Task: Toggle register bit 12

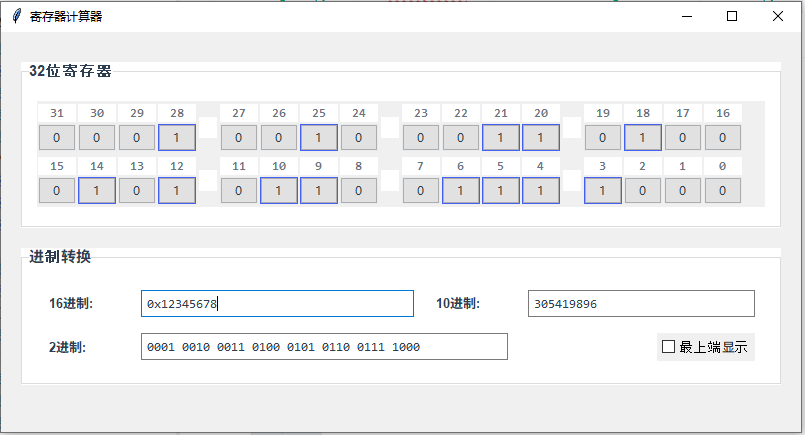Action: pyautogui.click(x=177, y=190)
